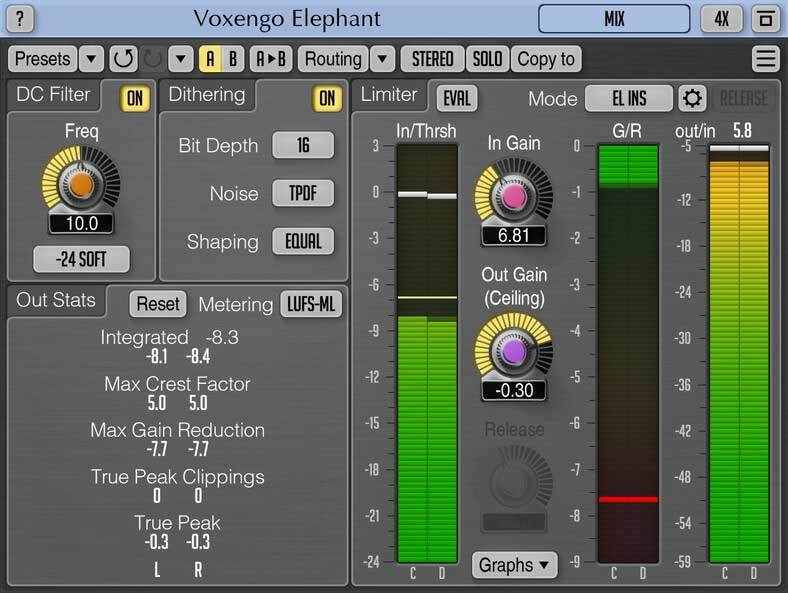788x593 pixels.
Task: Click the Max Crest Factor label
Action: [177, 384]
